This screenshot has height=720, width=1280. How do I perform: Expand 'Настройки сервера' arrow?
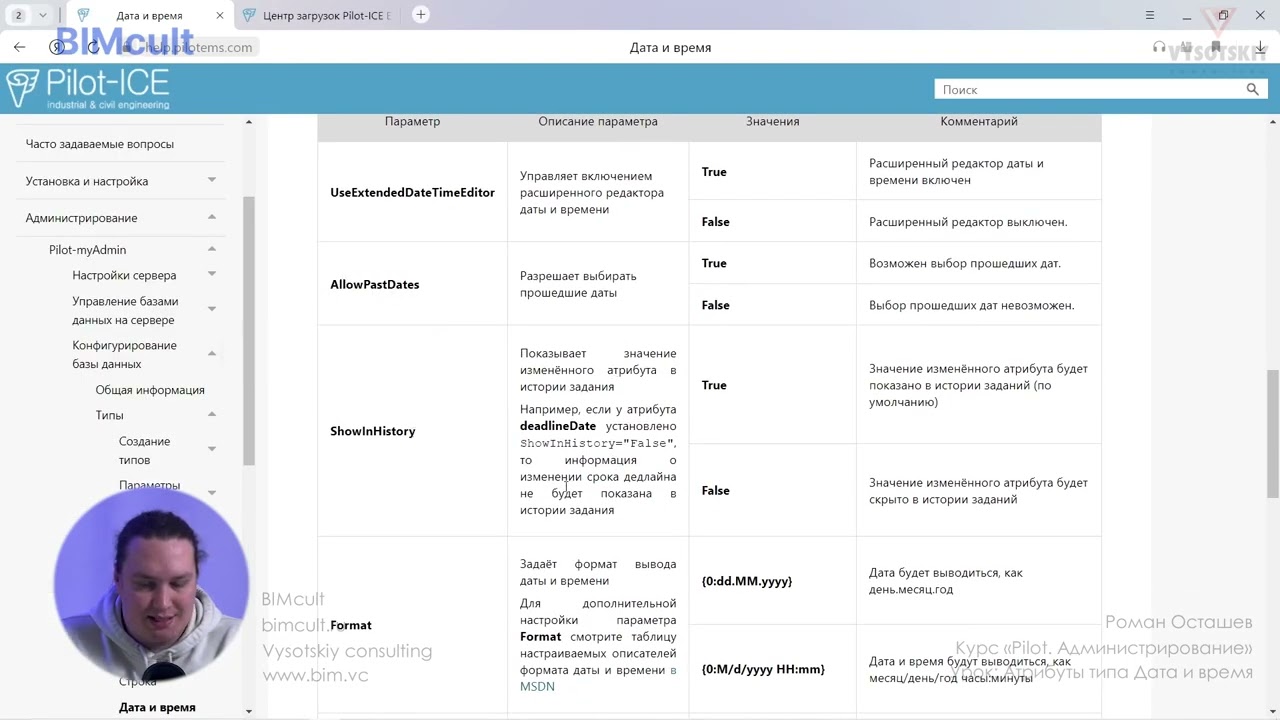point(212,274)
